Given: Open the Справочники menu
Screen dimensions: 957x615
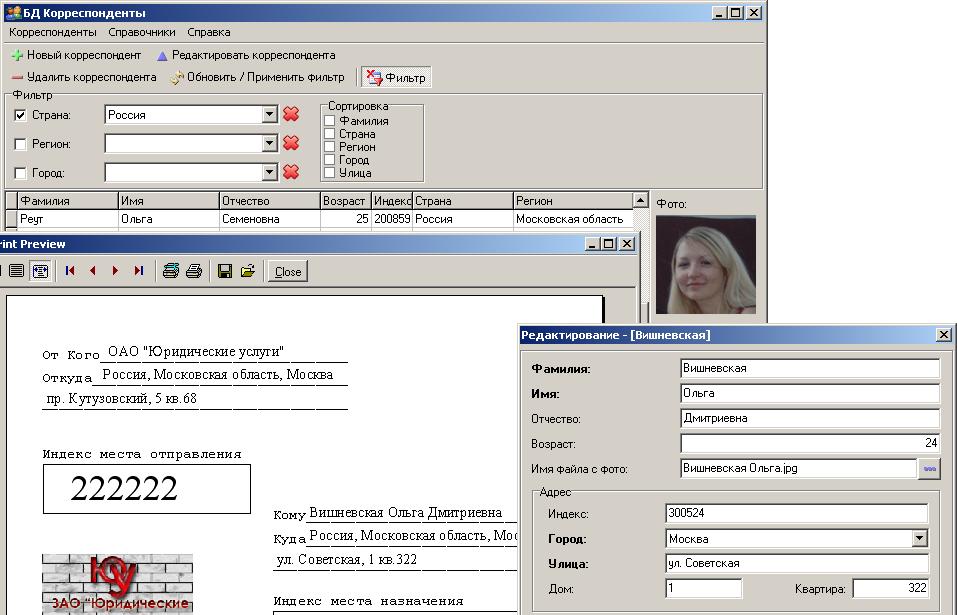Looking at the screenshot, I should click(x=142, y=32).
